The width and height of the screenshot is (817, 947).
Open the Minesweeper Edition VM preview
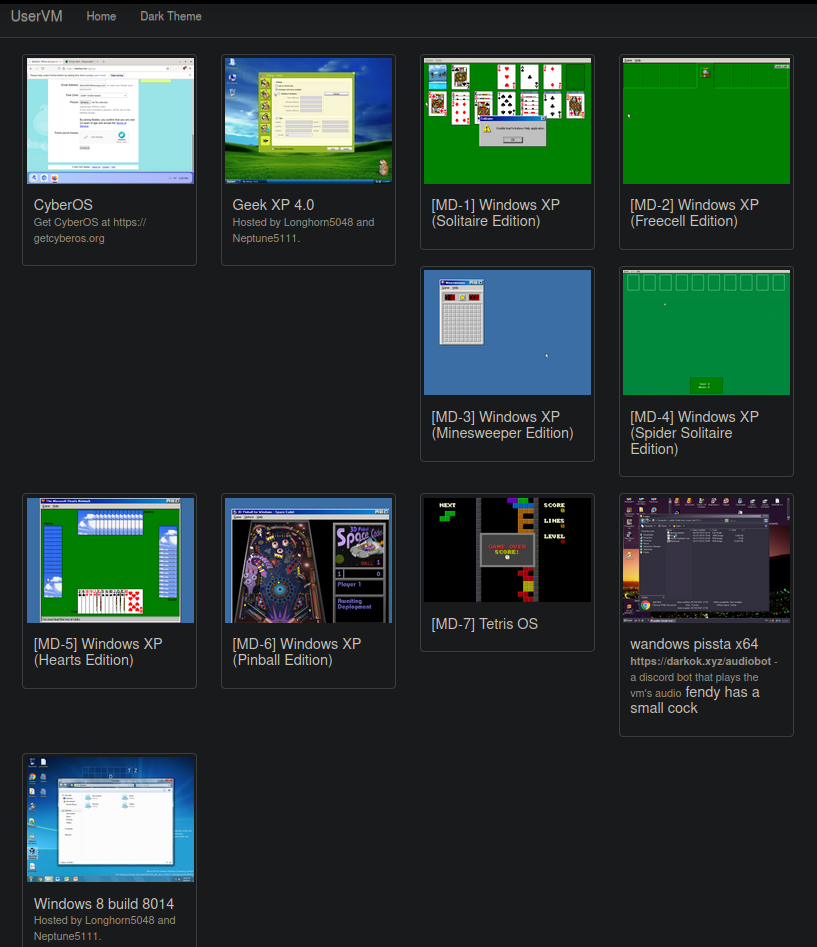pos(507,332)
